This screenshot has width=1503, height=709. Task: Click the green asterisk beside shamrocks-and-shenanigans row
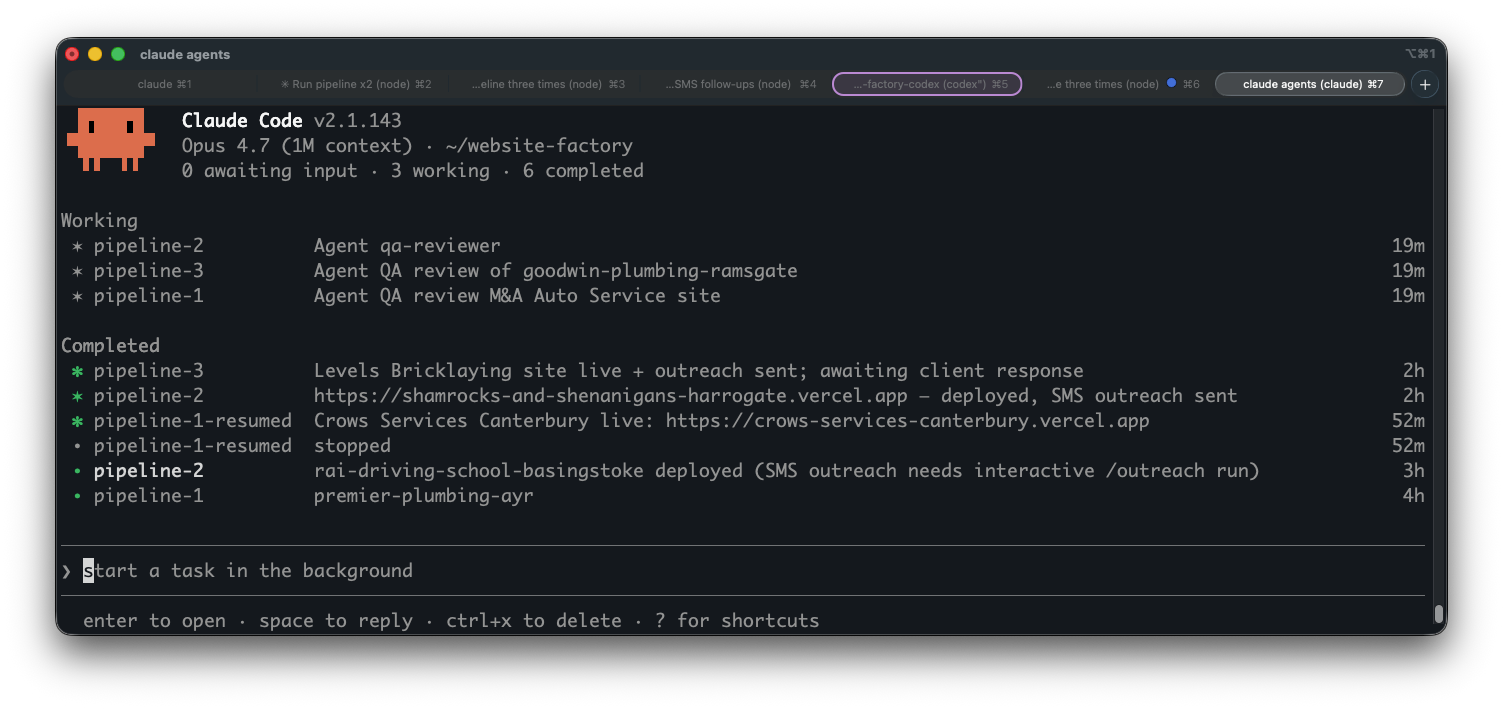tap(77, 396)
